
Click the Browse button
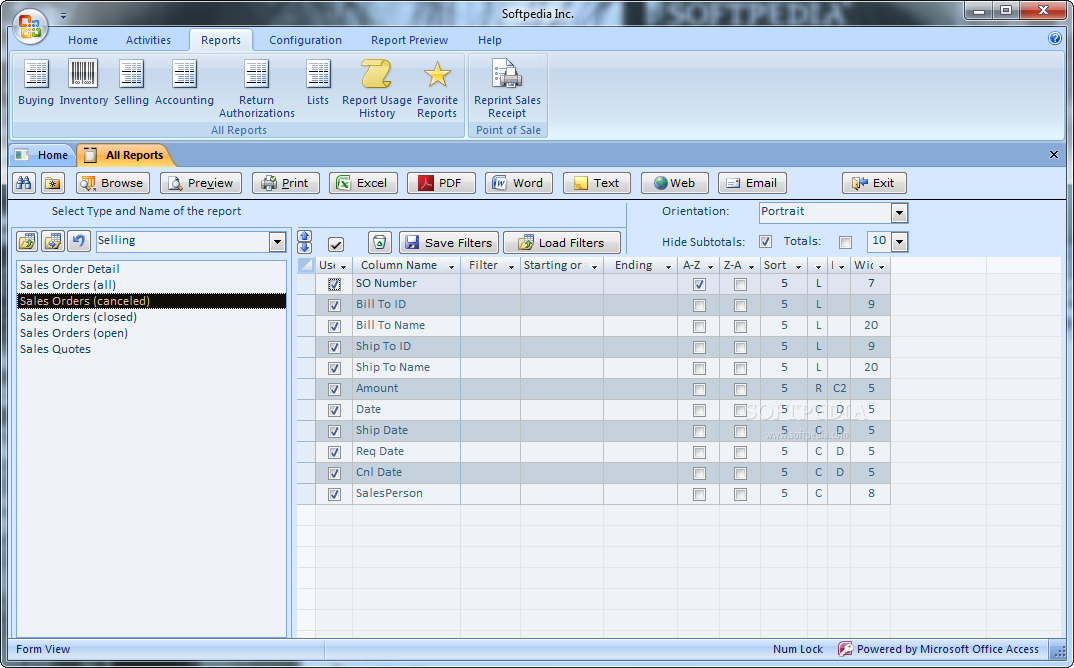click(113, 183)
